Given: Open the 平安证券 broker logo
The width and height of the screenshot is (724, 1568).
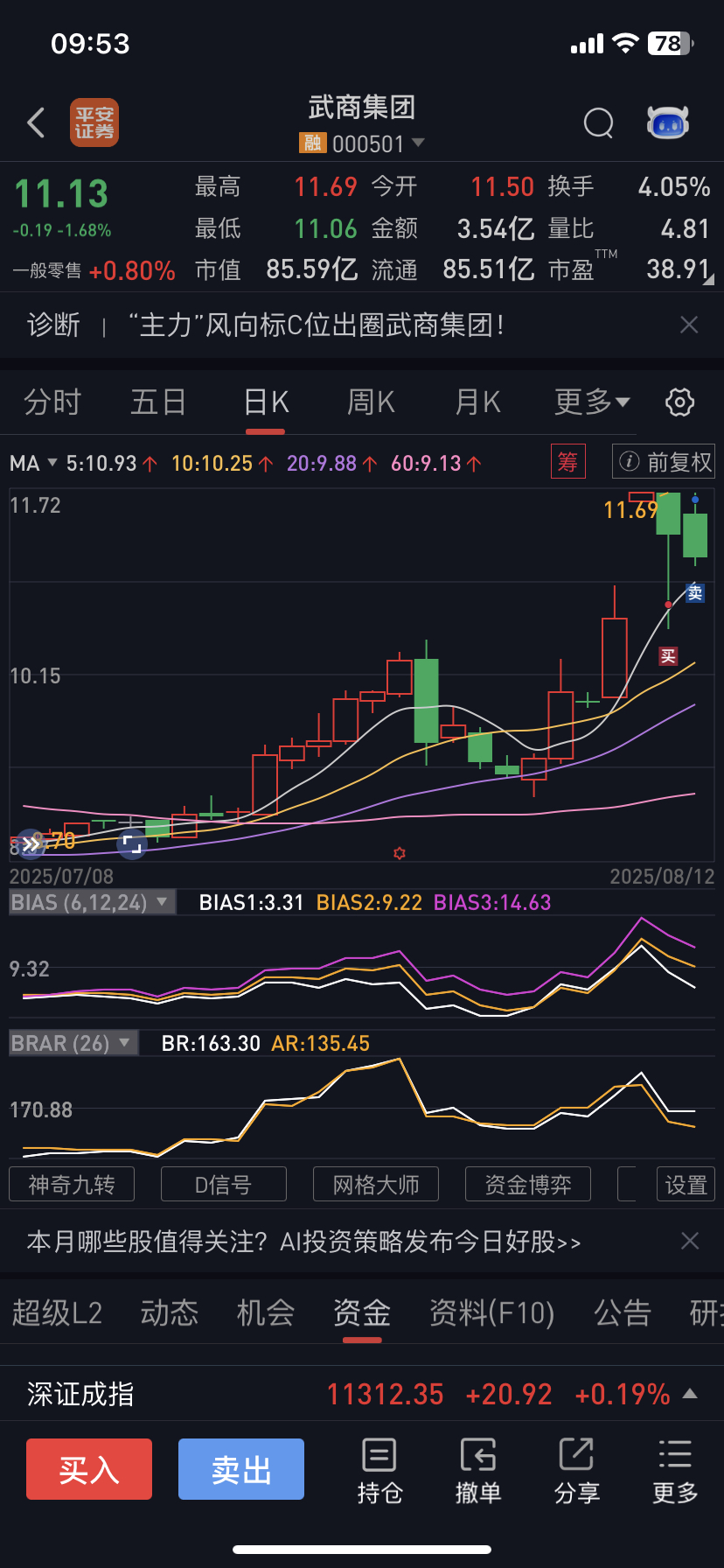Looking at the screenshot, I should pos(94,122).
